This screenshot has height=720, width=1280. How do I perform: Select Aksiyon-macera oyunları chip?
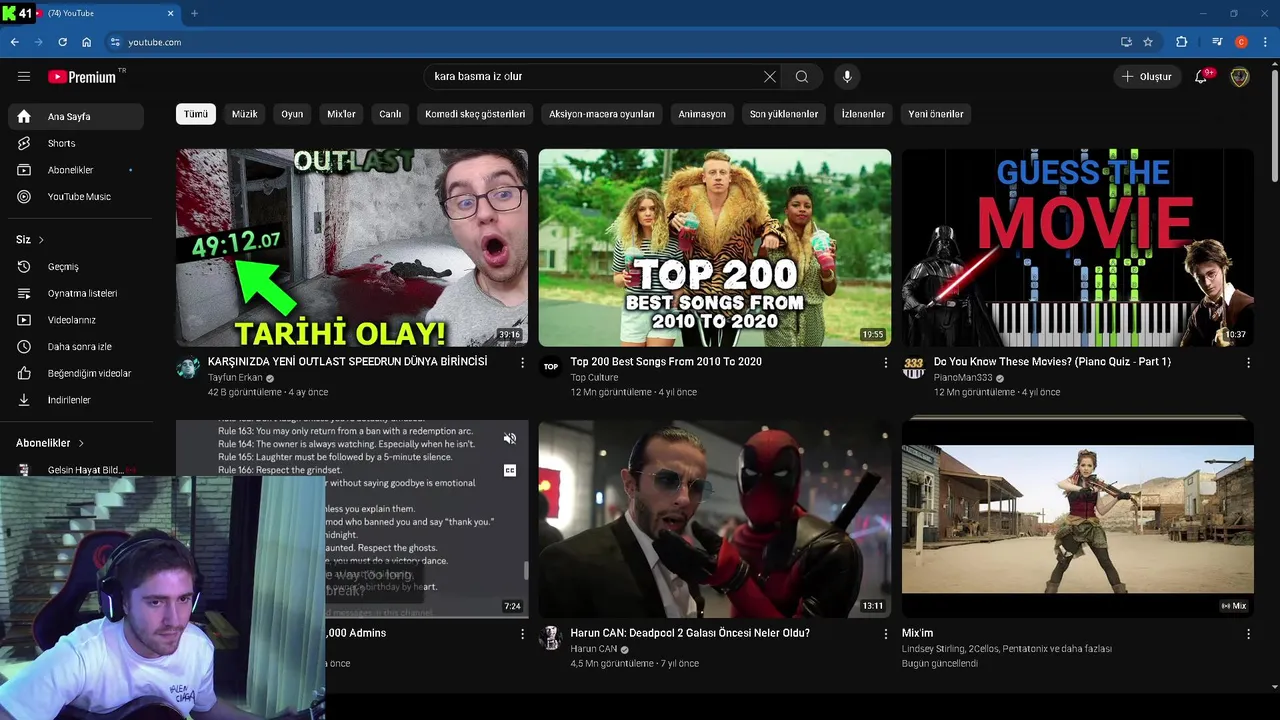point(602,114)
